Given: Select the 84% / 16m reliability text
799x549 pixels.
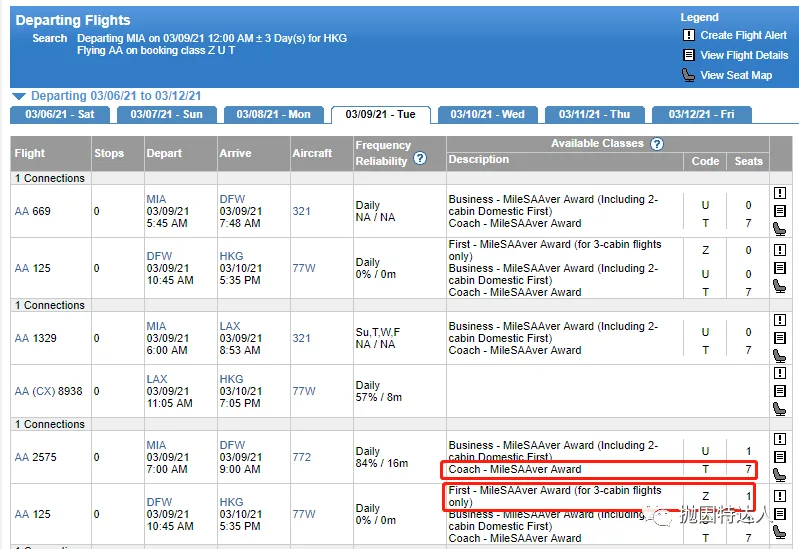Looking at the screenshot, I should (382, 463).
